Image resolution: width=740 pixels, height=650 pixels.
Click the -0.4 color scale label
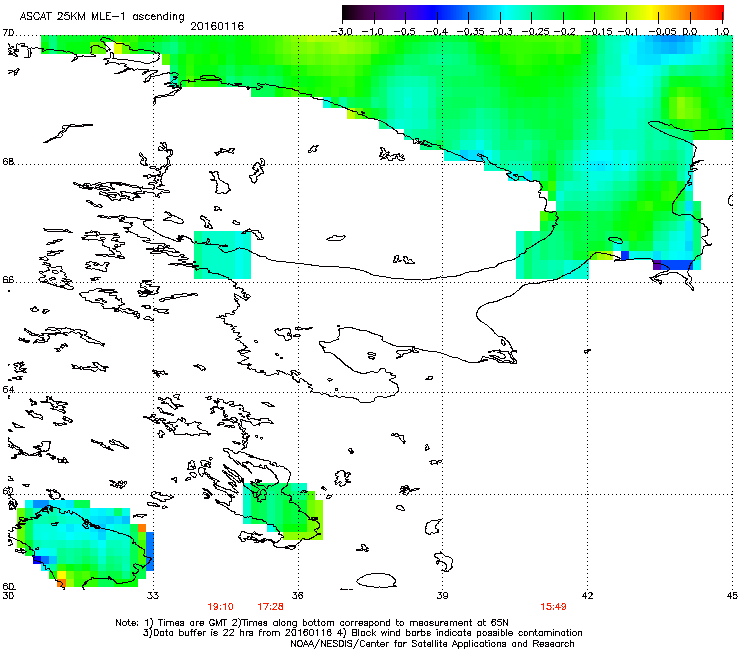coord(437,32)
